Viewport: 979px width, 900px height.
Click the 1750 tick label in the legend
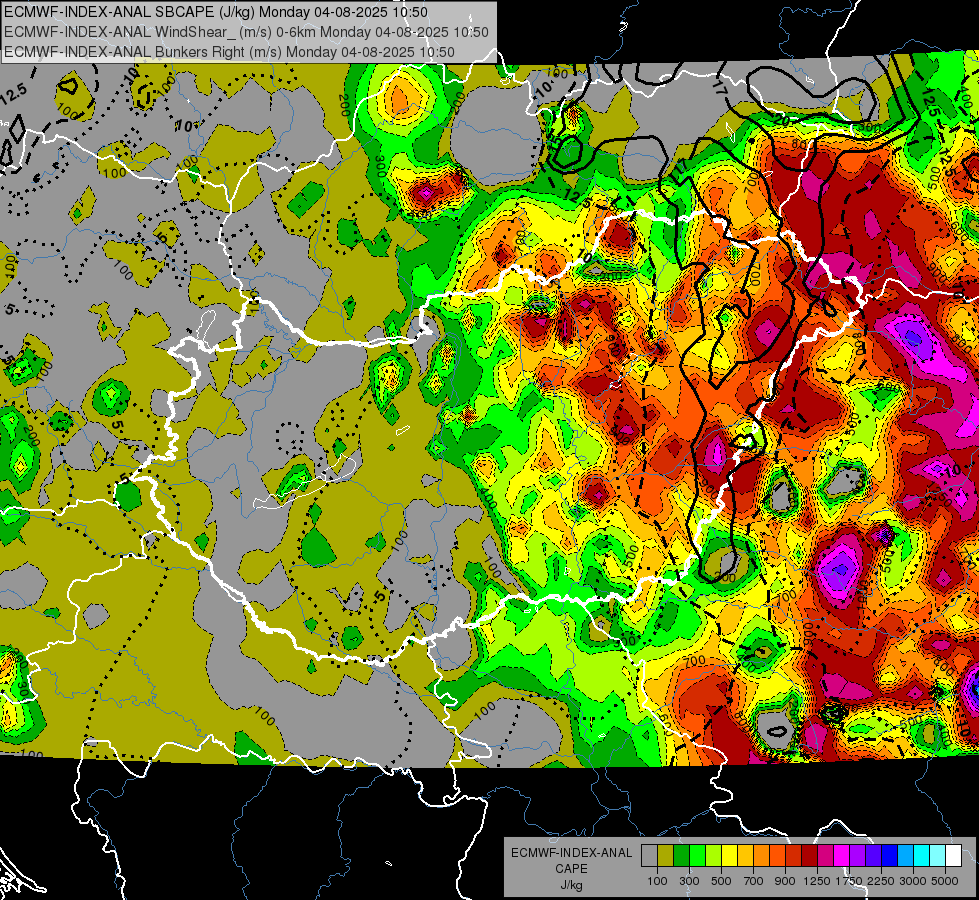[x=850, y=881]
